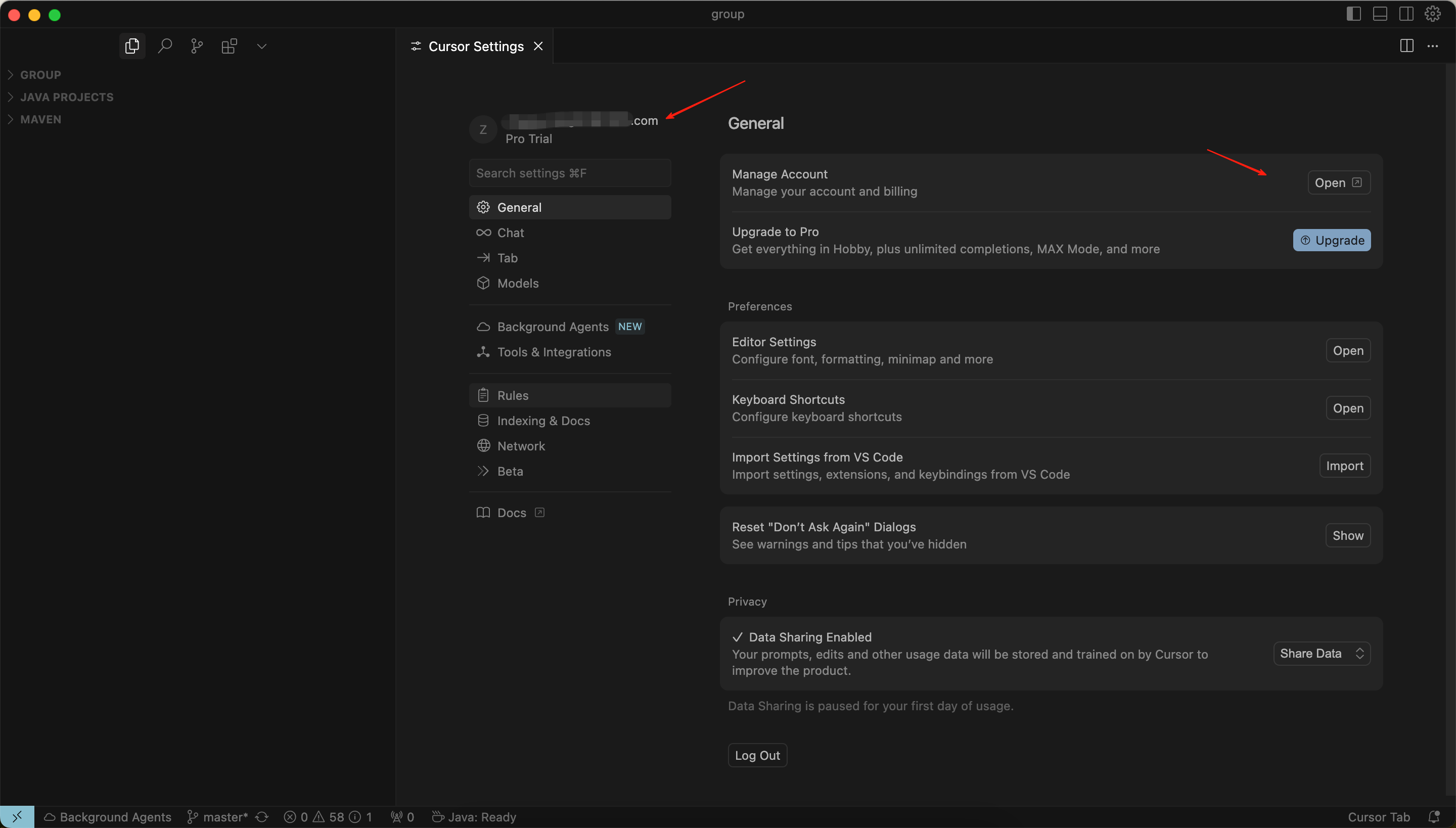Select the Cursor Settings tab
The image size is (1456, 828).
pos(475,46)
